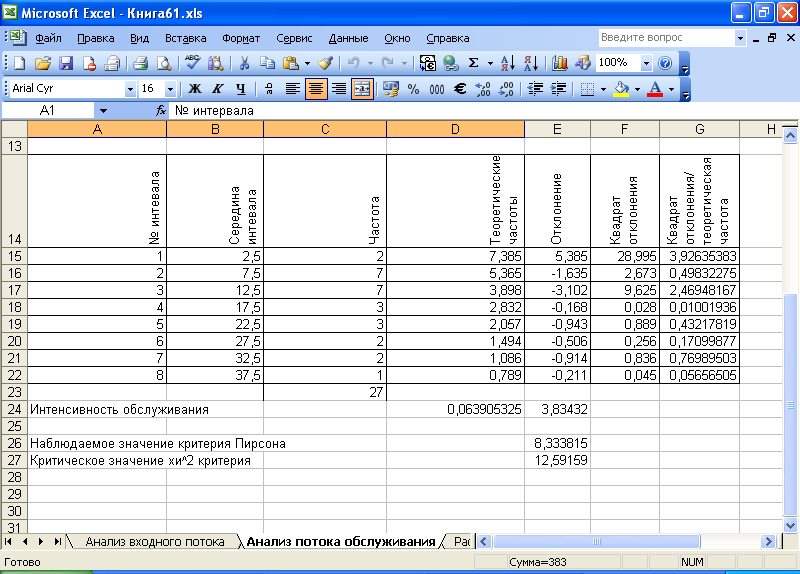Click the Format Painter brush icon
The width and height of the screenshot is (800, 574).
(x=327, y=63)
